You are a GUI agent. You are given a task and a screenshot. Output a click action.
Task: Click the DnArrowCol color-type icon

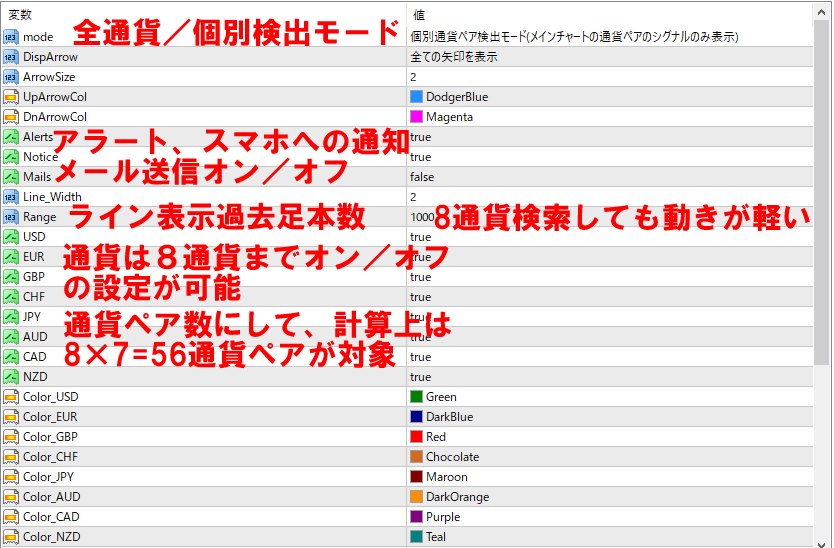[11, 117]
